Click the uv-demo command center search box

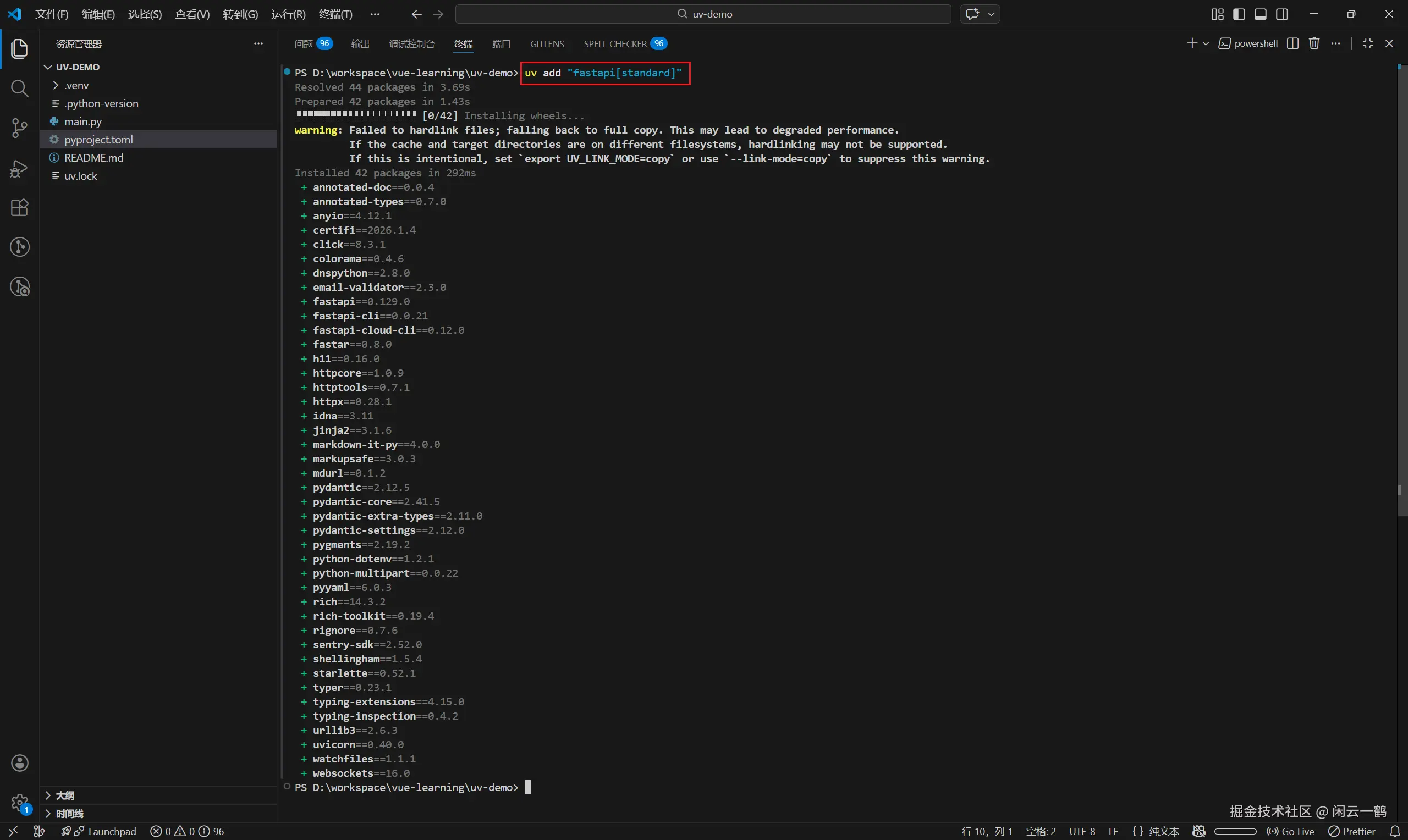[x=703, y=14]
